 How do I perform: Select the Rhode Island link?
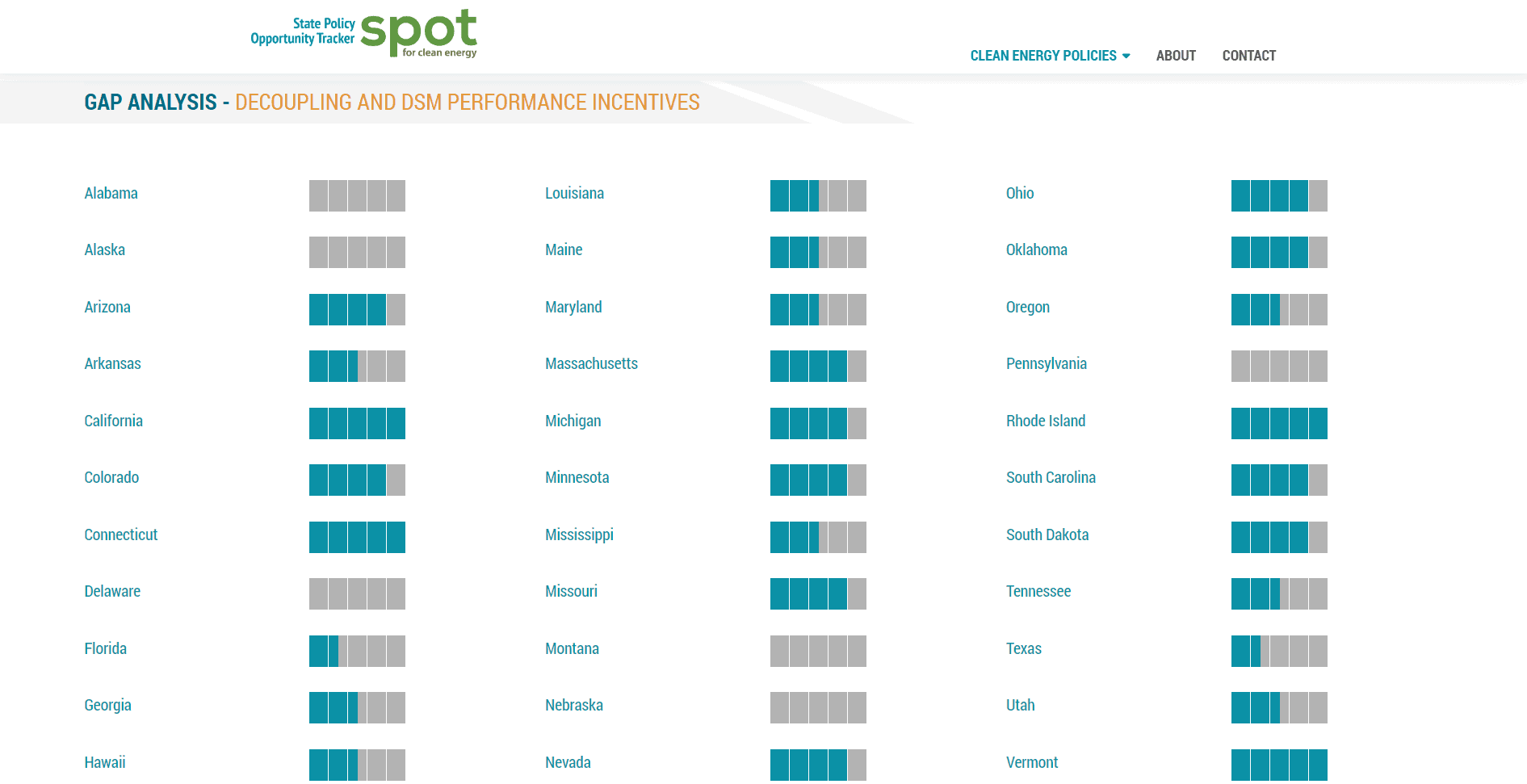click(1045, 421)
